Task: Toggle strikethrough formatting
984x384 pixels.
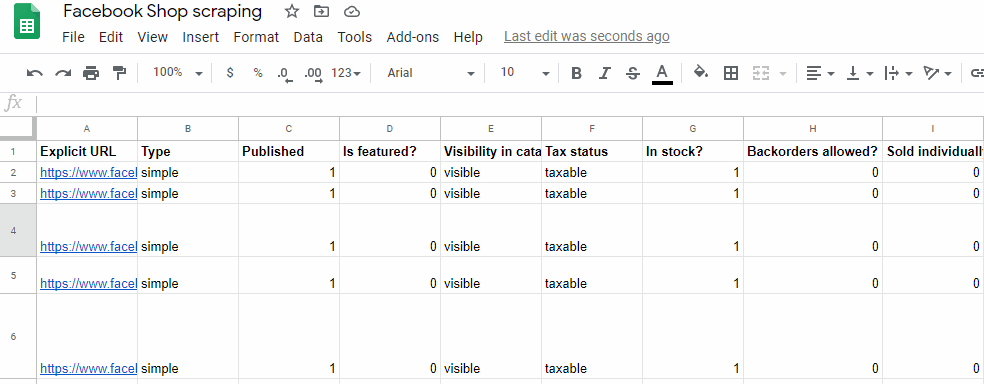Action: tap(633, 73)
